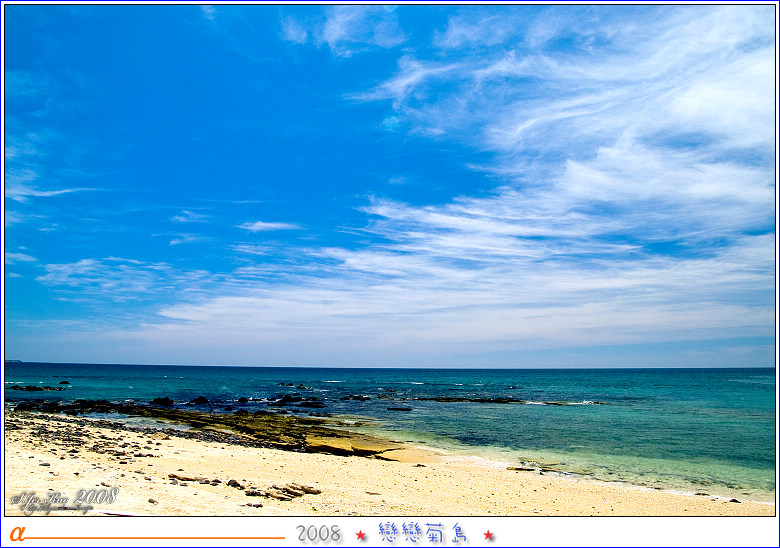Screen dimensions: 780x548
Task: Click the signature watermark on the photo
Action: coord(64,498)
